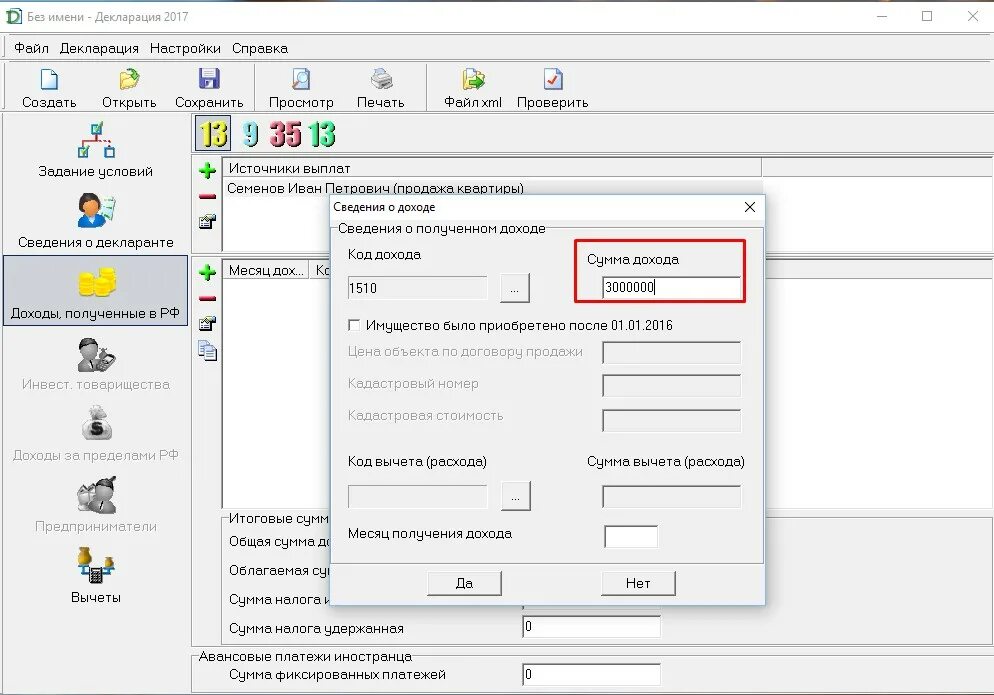Open Вычеты section
The height and width of the screenshot is (695, 994).
[95, 576]
